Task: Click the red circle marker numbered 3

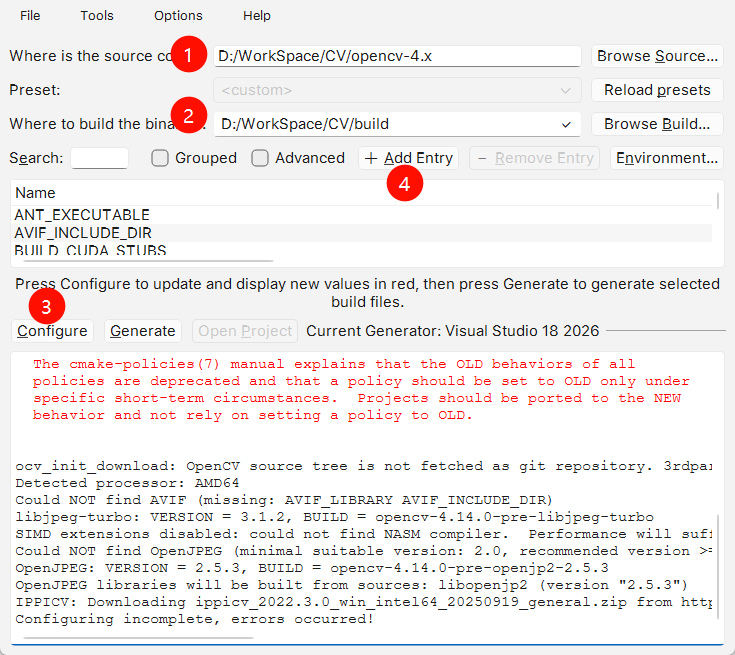Action: tap(47, 306)
